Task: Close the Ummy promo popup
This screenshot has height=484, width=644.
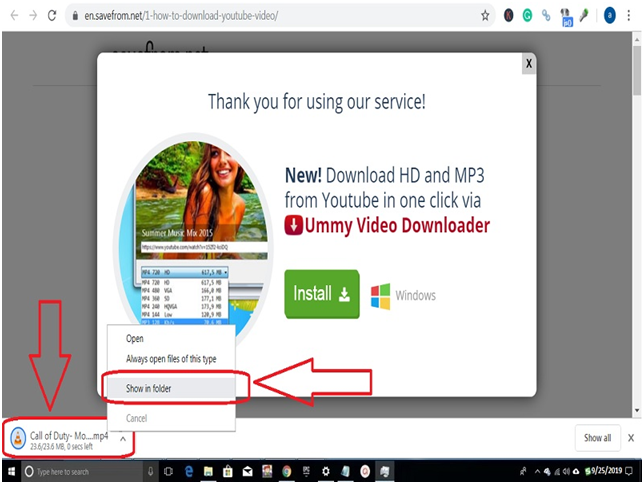Action: tap(529, 64)
